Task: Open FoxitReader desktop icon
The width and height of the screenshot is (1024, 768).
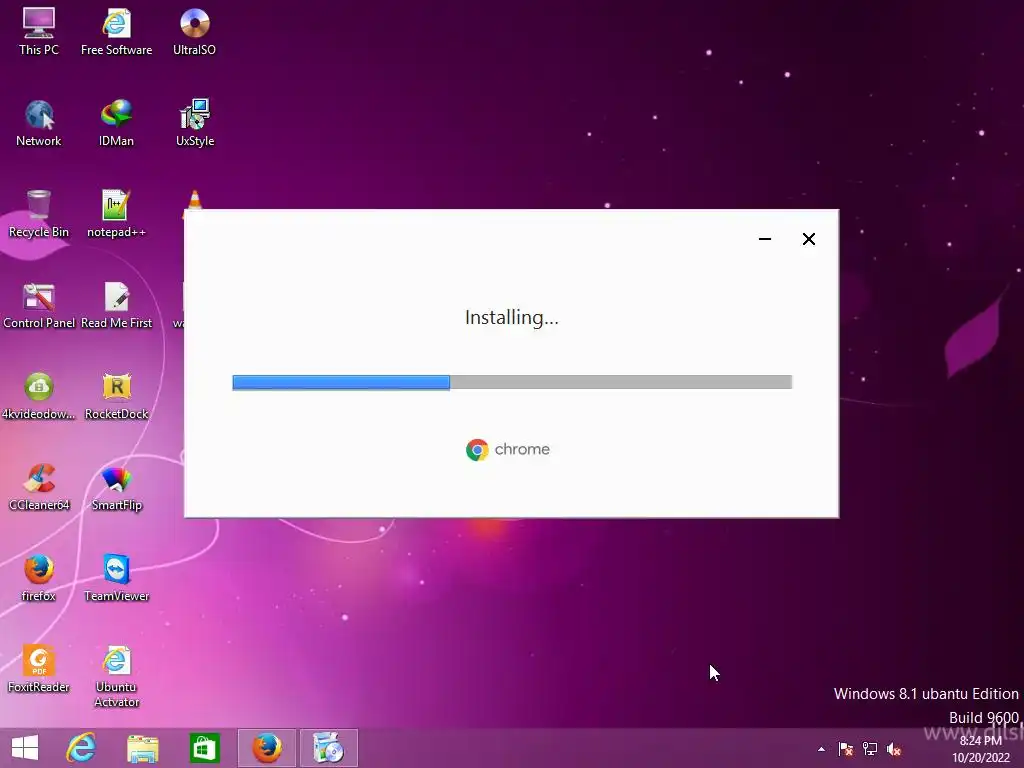Action: click(39, 669)
